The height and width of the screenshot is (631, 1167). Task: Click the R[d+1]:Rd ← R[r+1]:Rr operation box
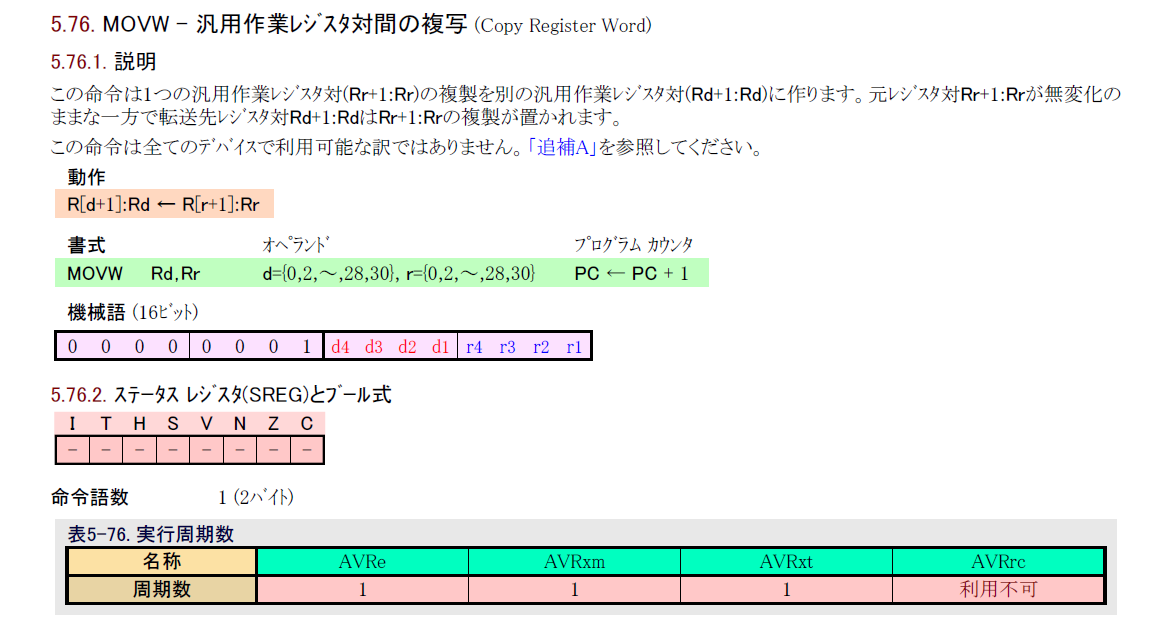pos(164,205)
